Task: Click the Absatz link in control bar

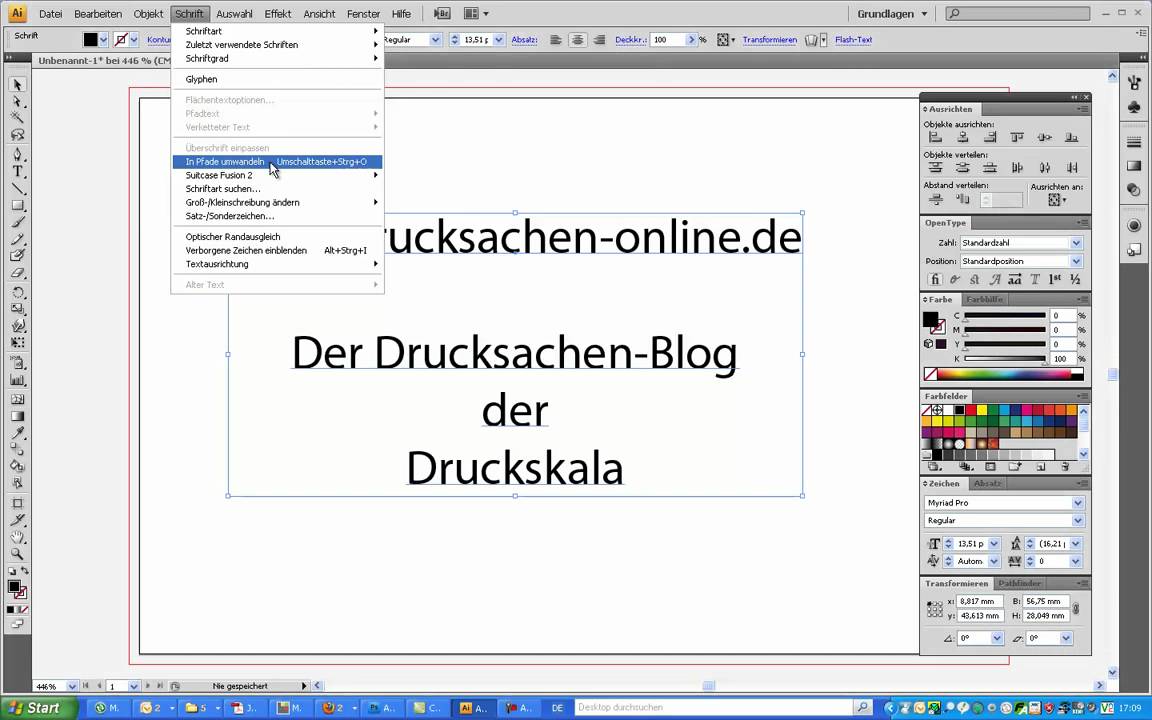Action: [524, 40]
